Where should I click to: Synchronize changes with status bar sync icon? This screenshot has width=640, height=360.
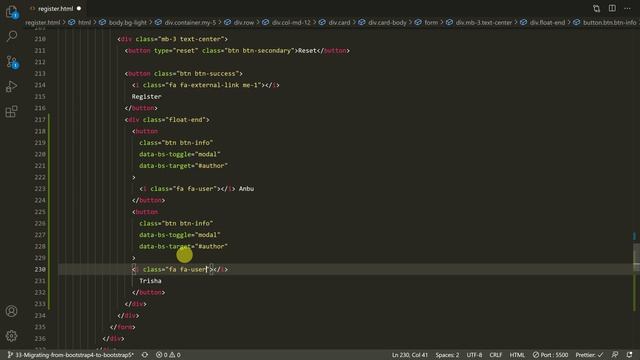click(144, 355)
